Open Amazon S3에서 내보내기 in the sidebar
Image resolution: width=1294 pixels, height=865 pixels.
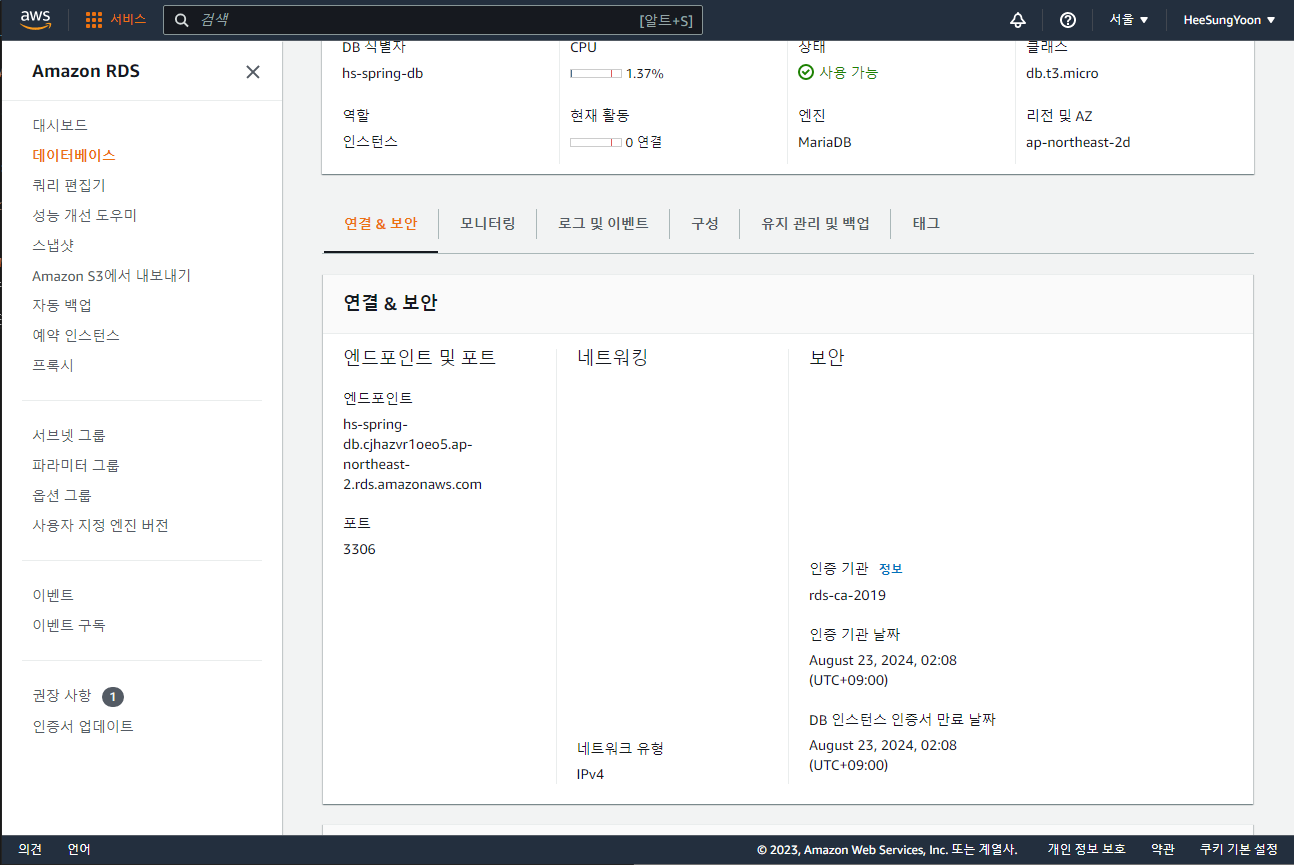pyautogui.click(x=111, y=275)
